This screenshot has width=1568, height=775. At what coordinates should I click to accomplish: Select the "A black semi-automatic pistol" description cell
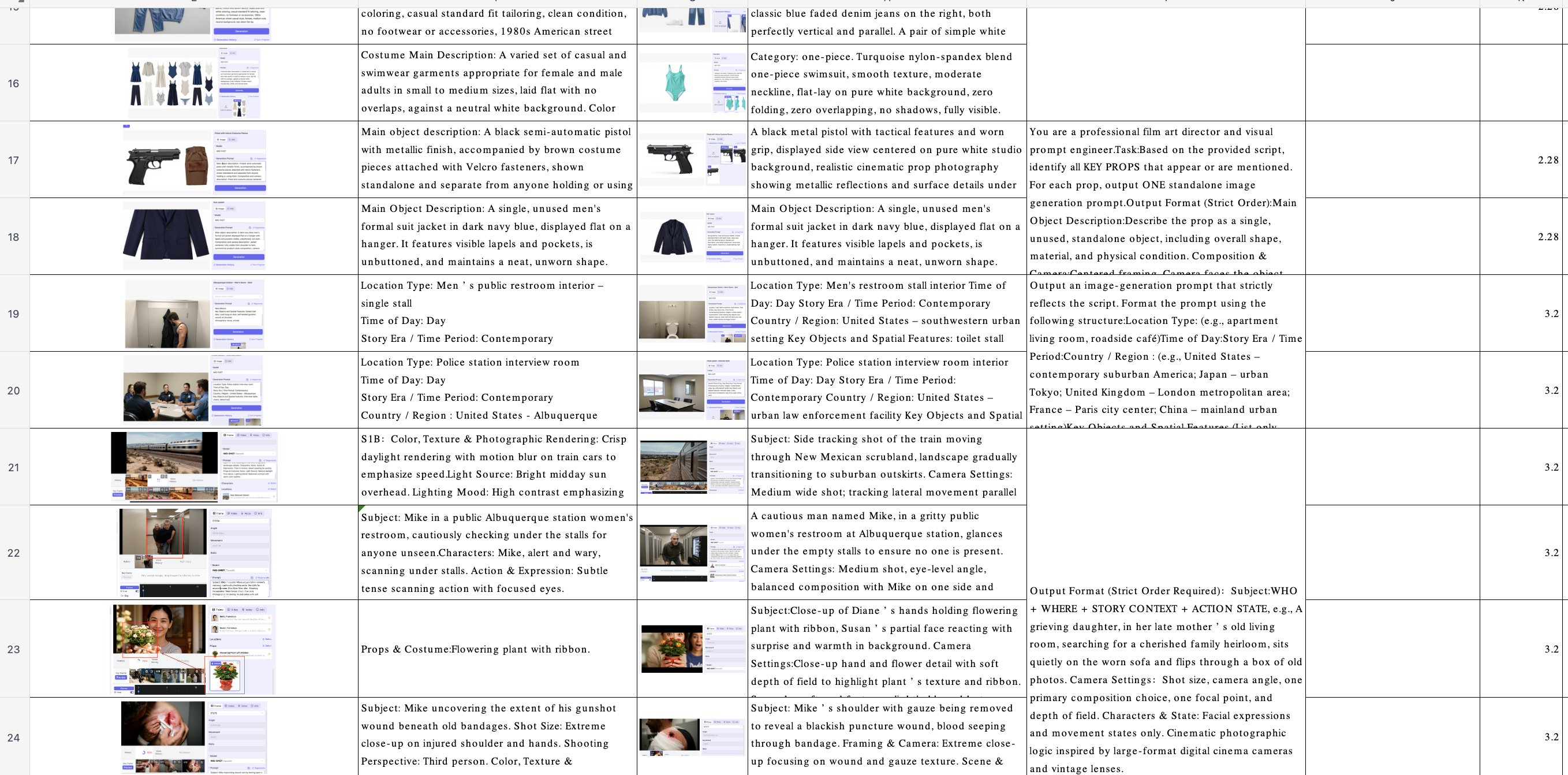(x=497, y=159)
